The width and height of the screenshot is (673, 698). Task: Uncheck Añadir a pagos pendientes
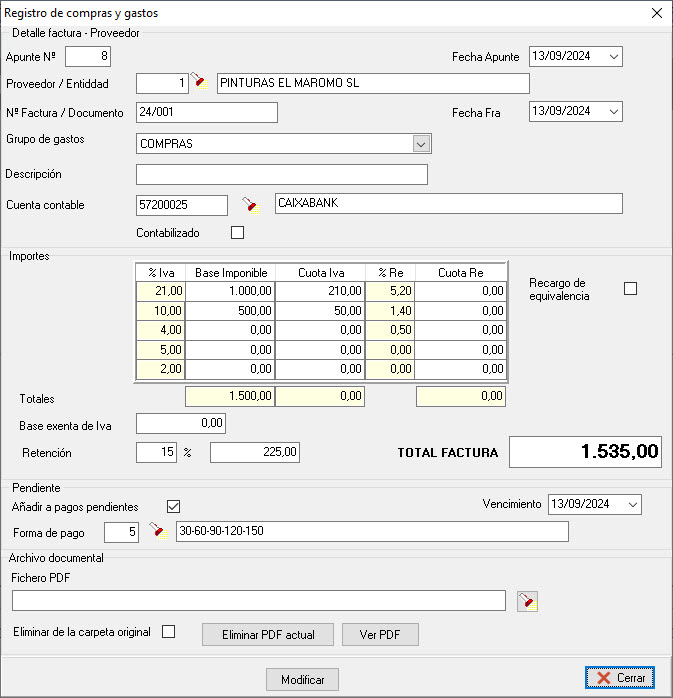174,506
